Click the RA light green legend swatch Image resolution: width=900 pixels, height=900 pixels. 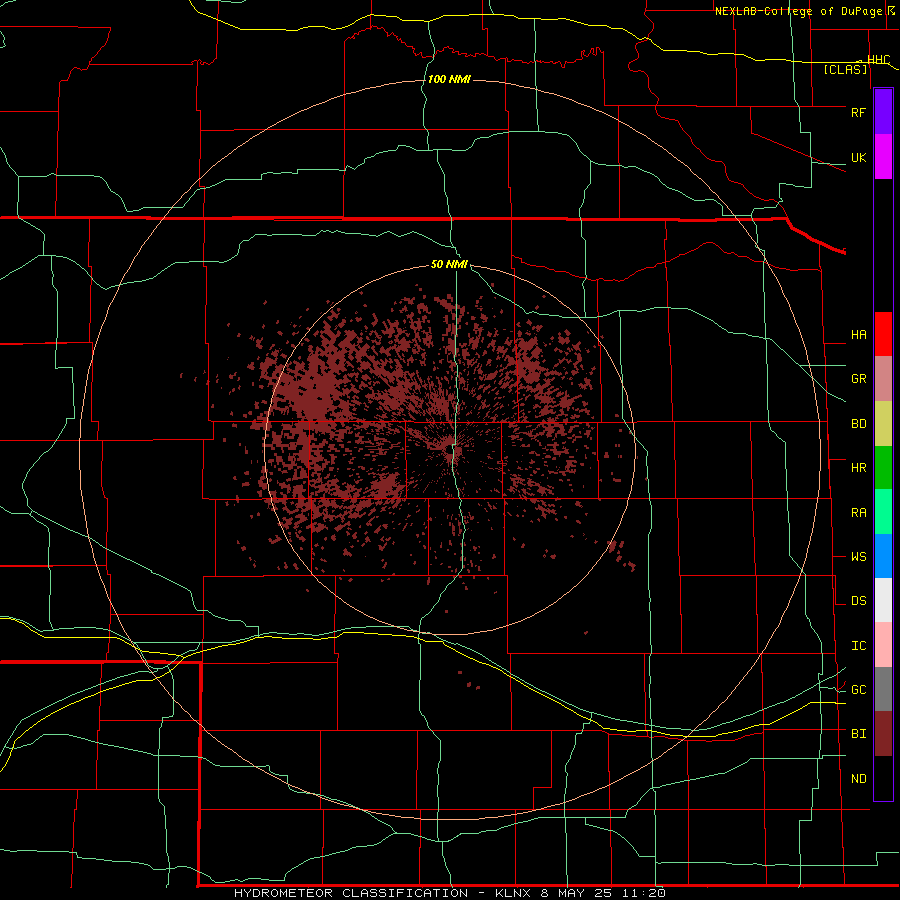883,512
